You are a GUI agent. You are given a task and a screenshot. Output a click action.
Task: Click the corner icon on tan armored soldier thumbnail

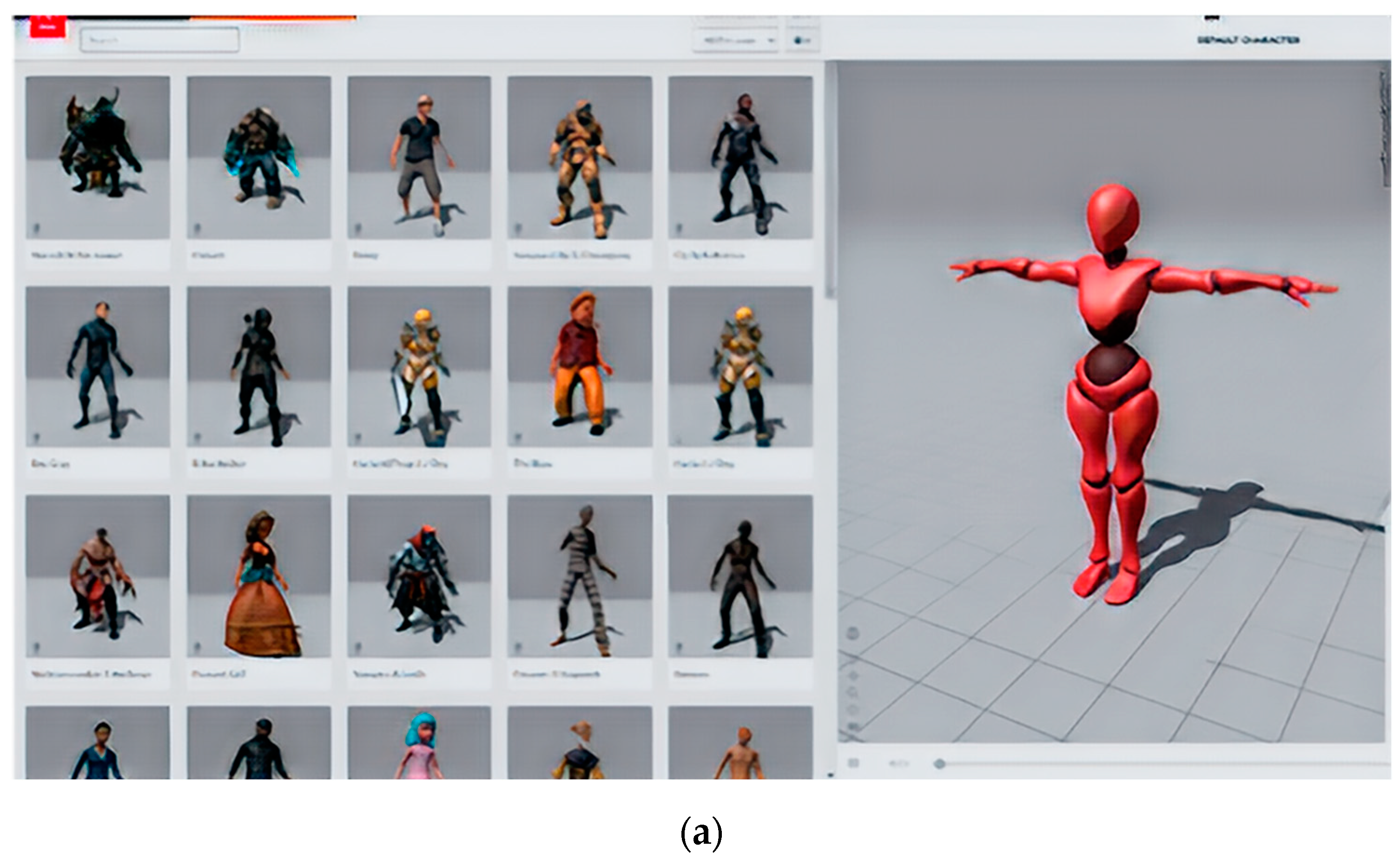pos(518,229)
